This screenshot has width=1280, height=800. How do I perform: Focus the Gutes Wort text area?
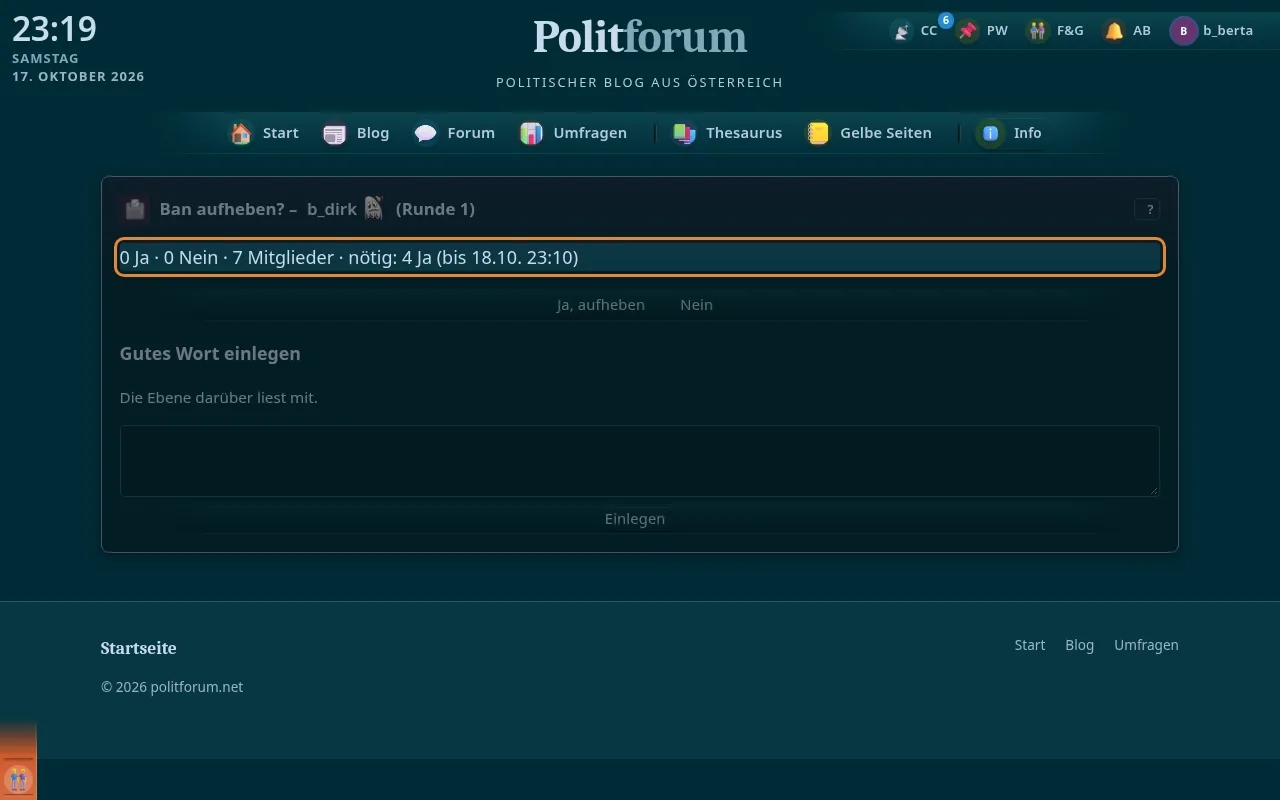(x=640, y=461)
